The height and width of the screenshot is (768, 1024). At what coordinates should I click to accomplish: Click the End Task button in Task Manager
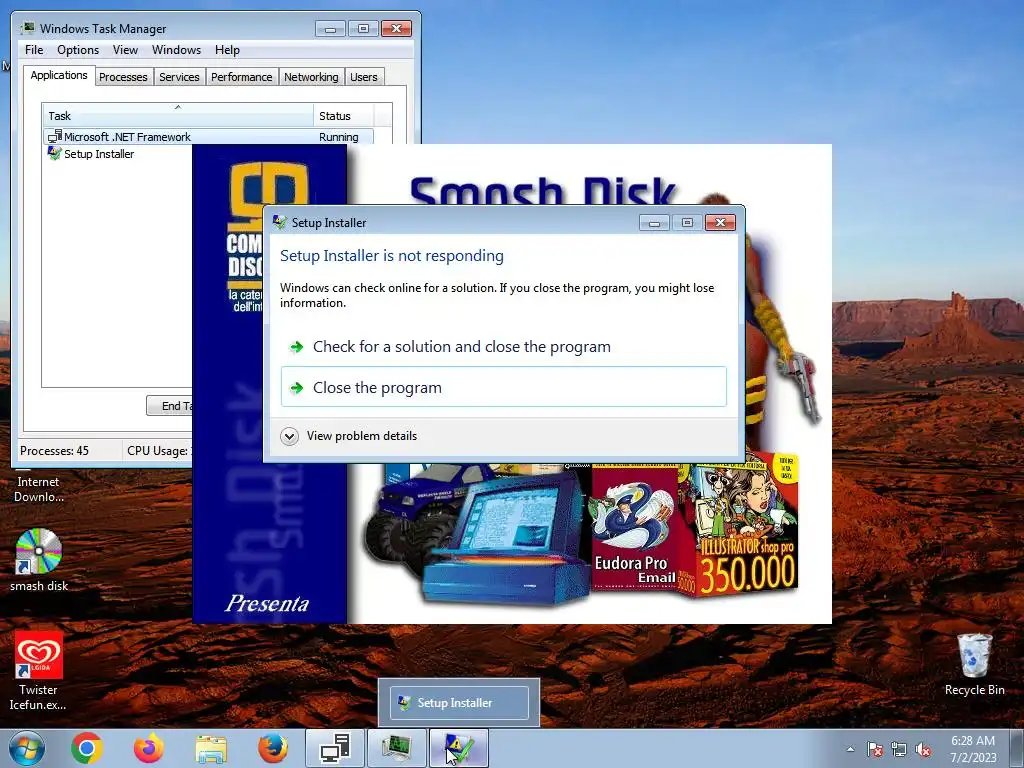click(169, 406)
